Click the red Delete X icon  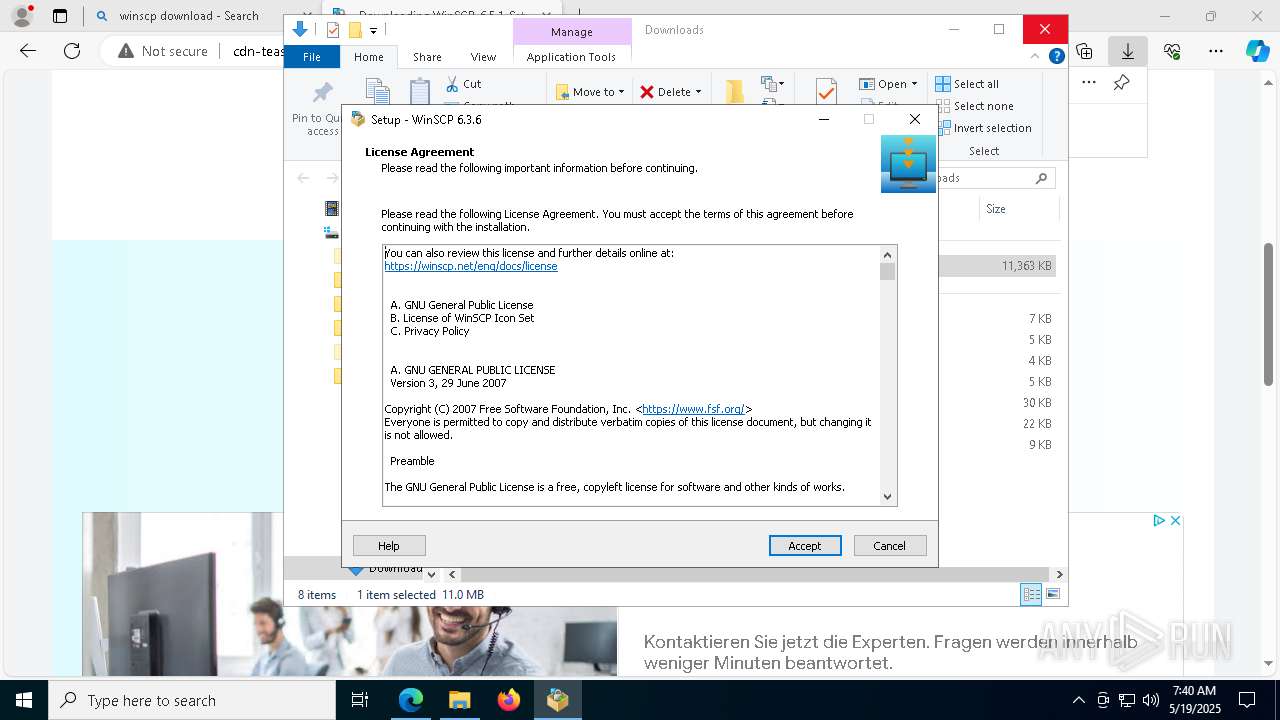[x=647, y=92]
